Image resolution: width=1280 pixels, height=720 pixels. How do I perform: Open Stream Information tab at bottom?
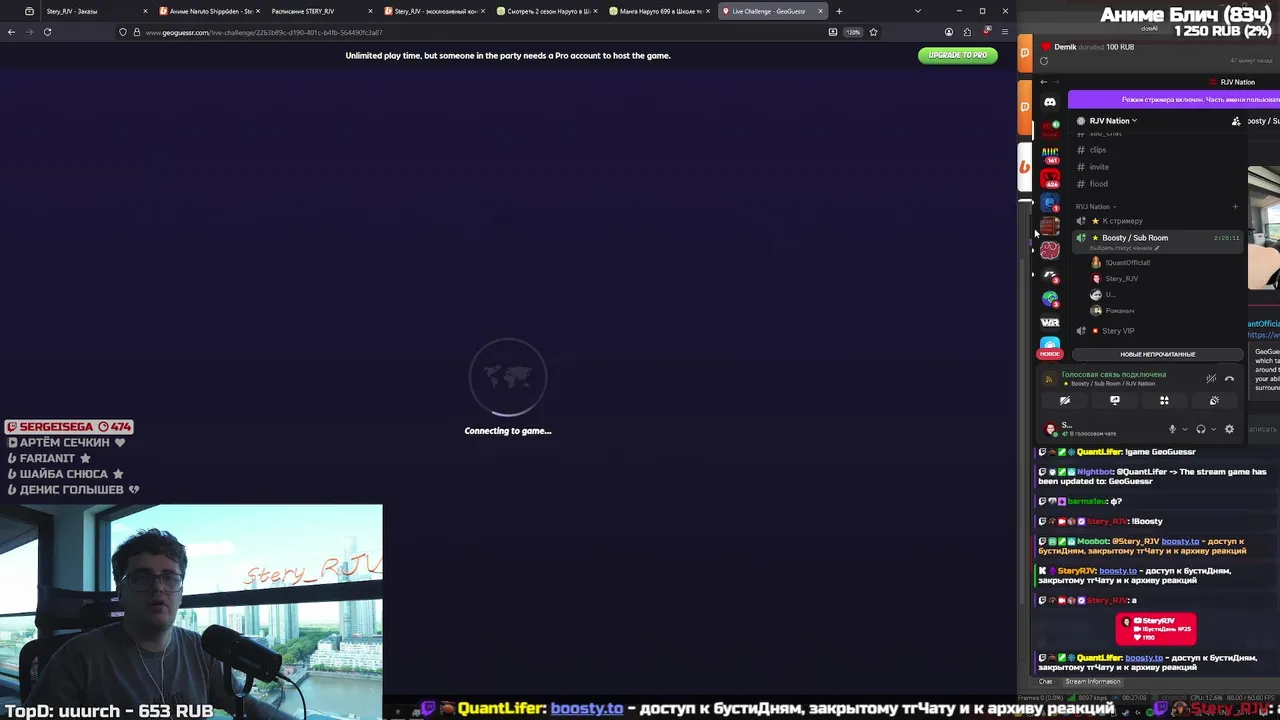click(1092, 682)
